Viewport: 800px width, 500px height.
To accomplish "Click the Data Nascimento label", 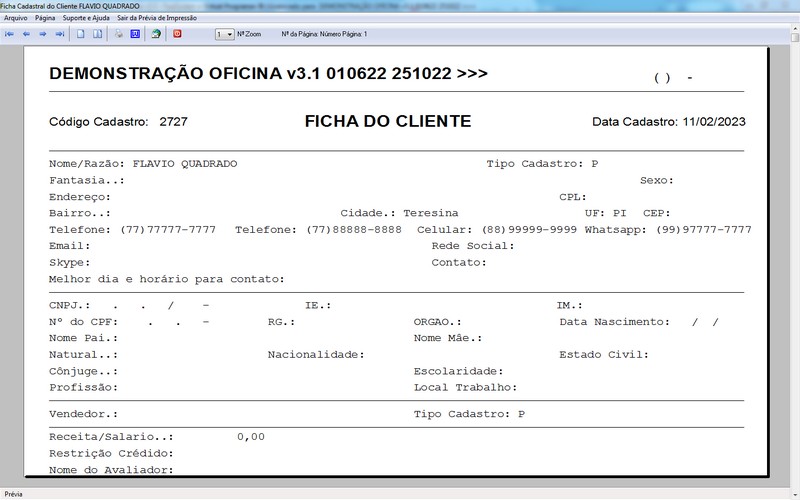I will pos(615,322).
